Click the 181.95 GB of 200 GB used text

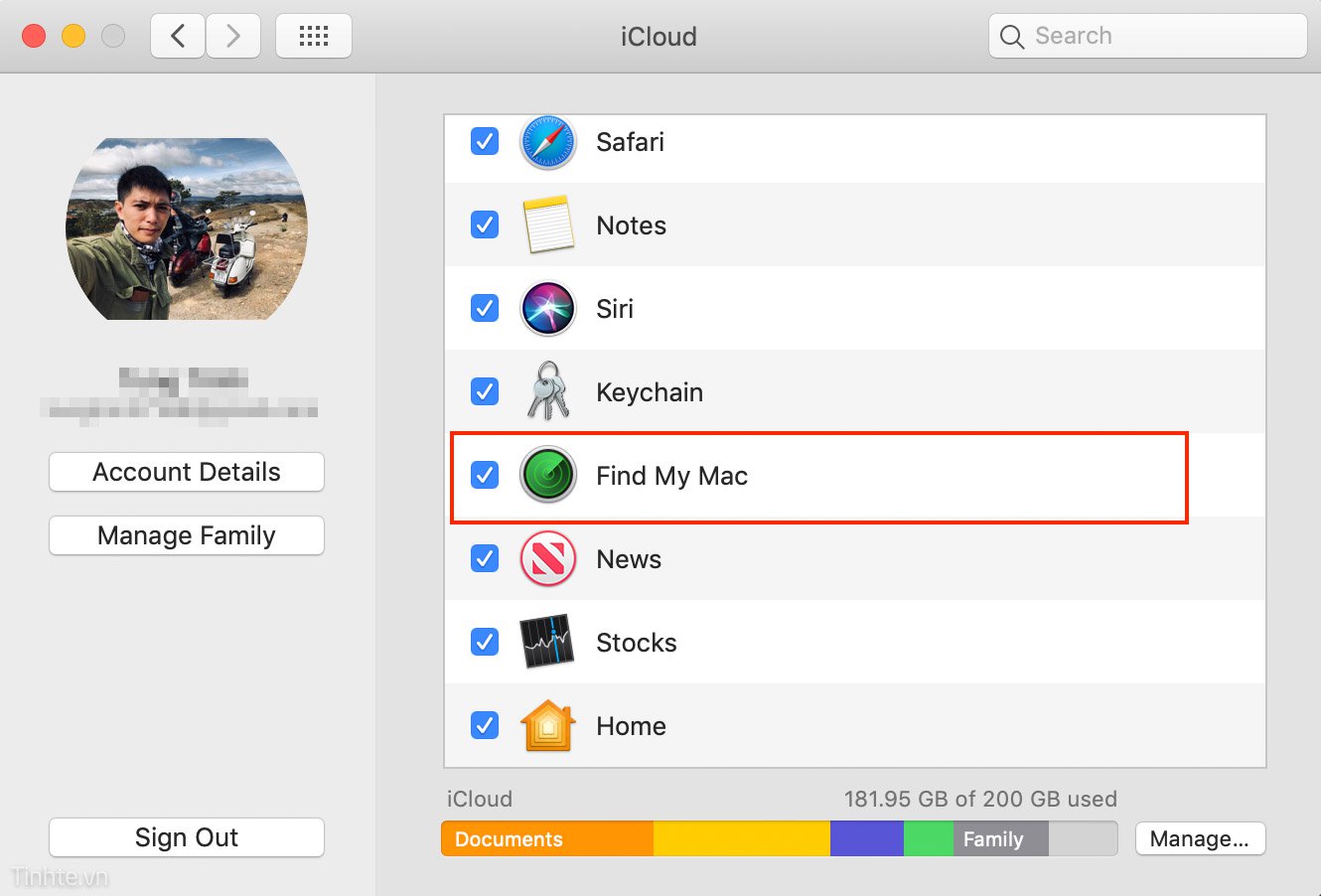point(980,799)
